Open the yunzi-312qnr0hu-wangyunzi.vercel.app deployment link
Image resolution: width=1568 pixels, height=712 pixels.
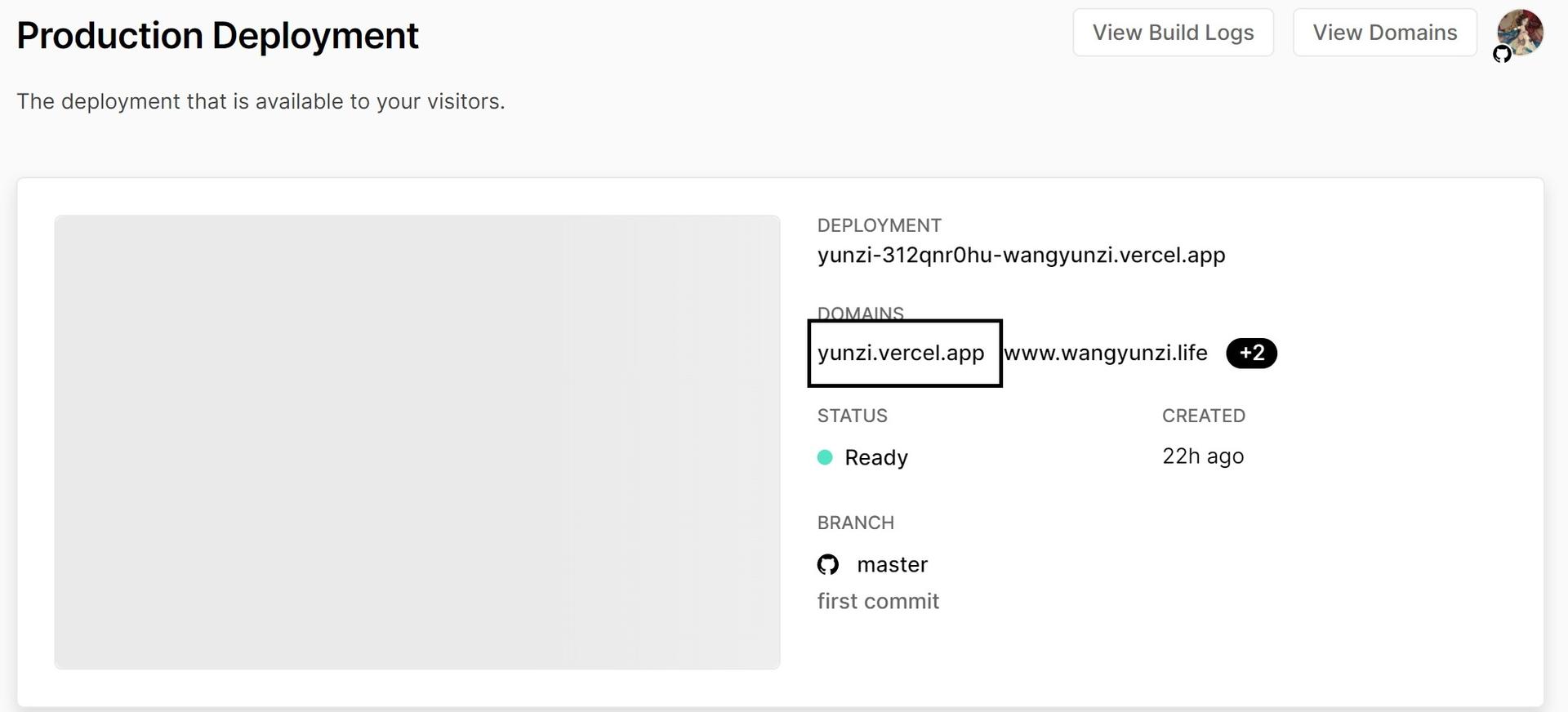[x=1021, y=256]
